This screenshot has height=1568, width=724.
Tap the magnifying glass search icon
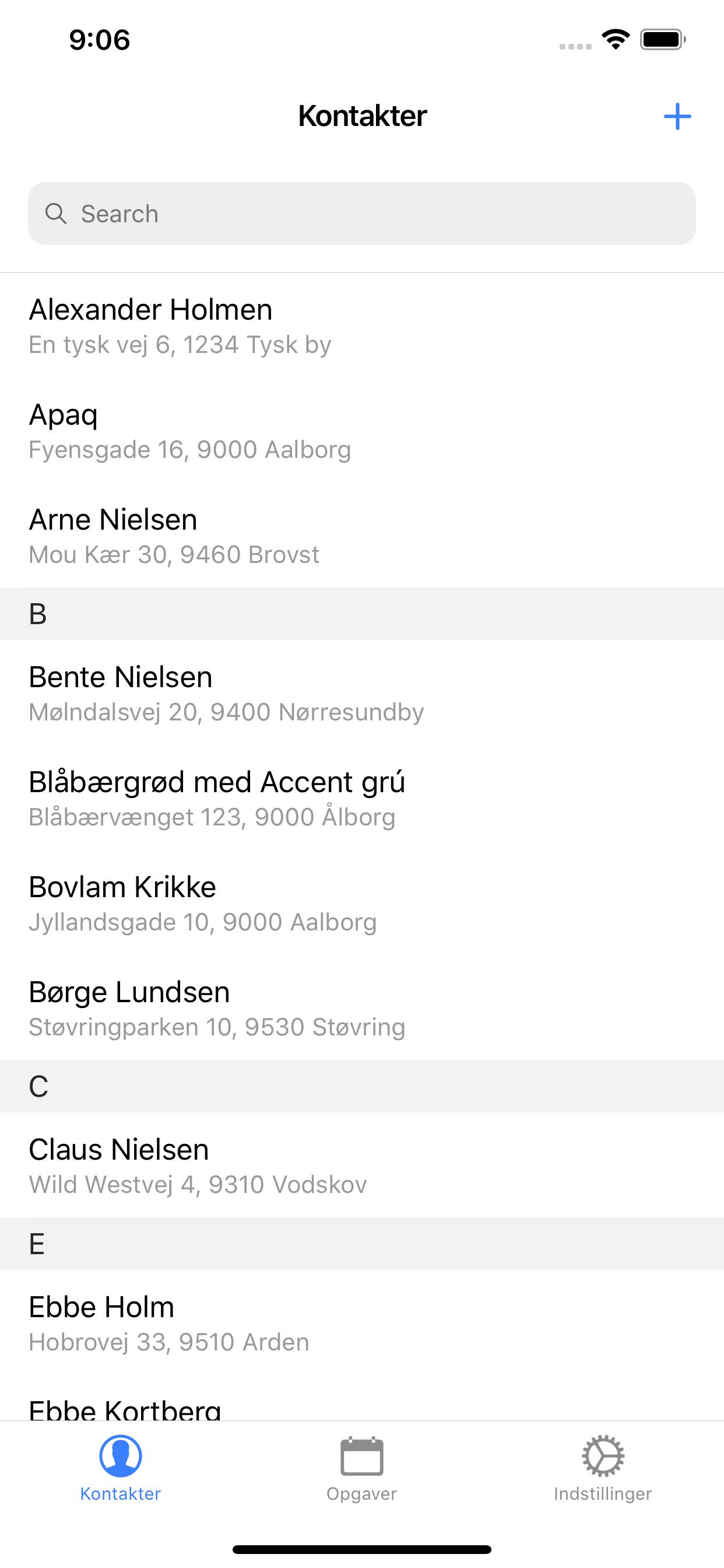pyautogui.click(x=56, y=213)
